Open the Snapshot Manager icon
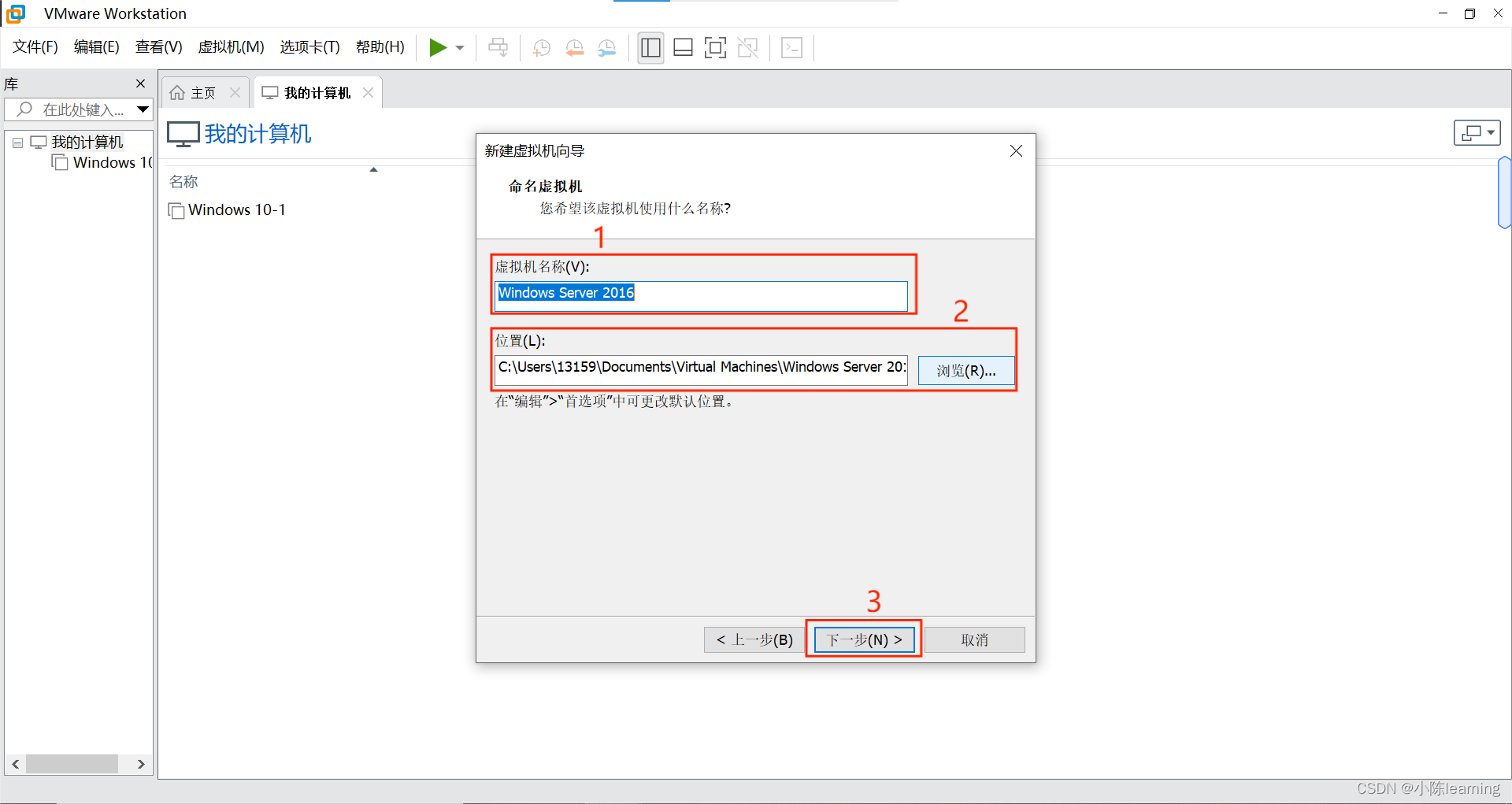This screenshot has width=1512, height=804. (606, 48)
